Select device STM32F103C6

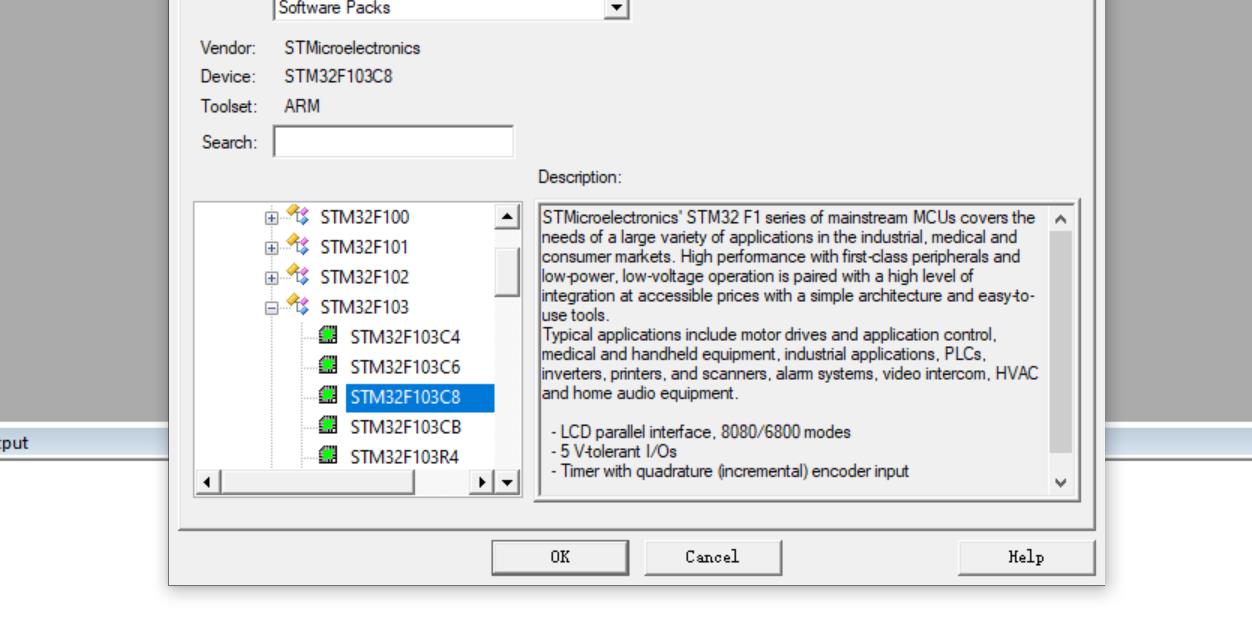click(405, 367)
